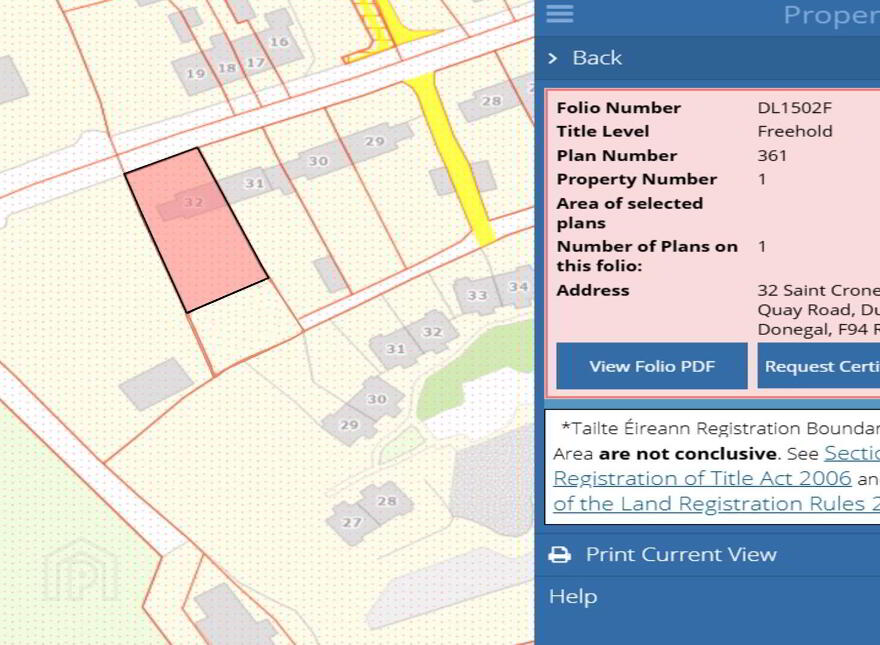This screenshot has width=880, height=645.
Task: Open the Help menu item
Action: point(573,596)
